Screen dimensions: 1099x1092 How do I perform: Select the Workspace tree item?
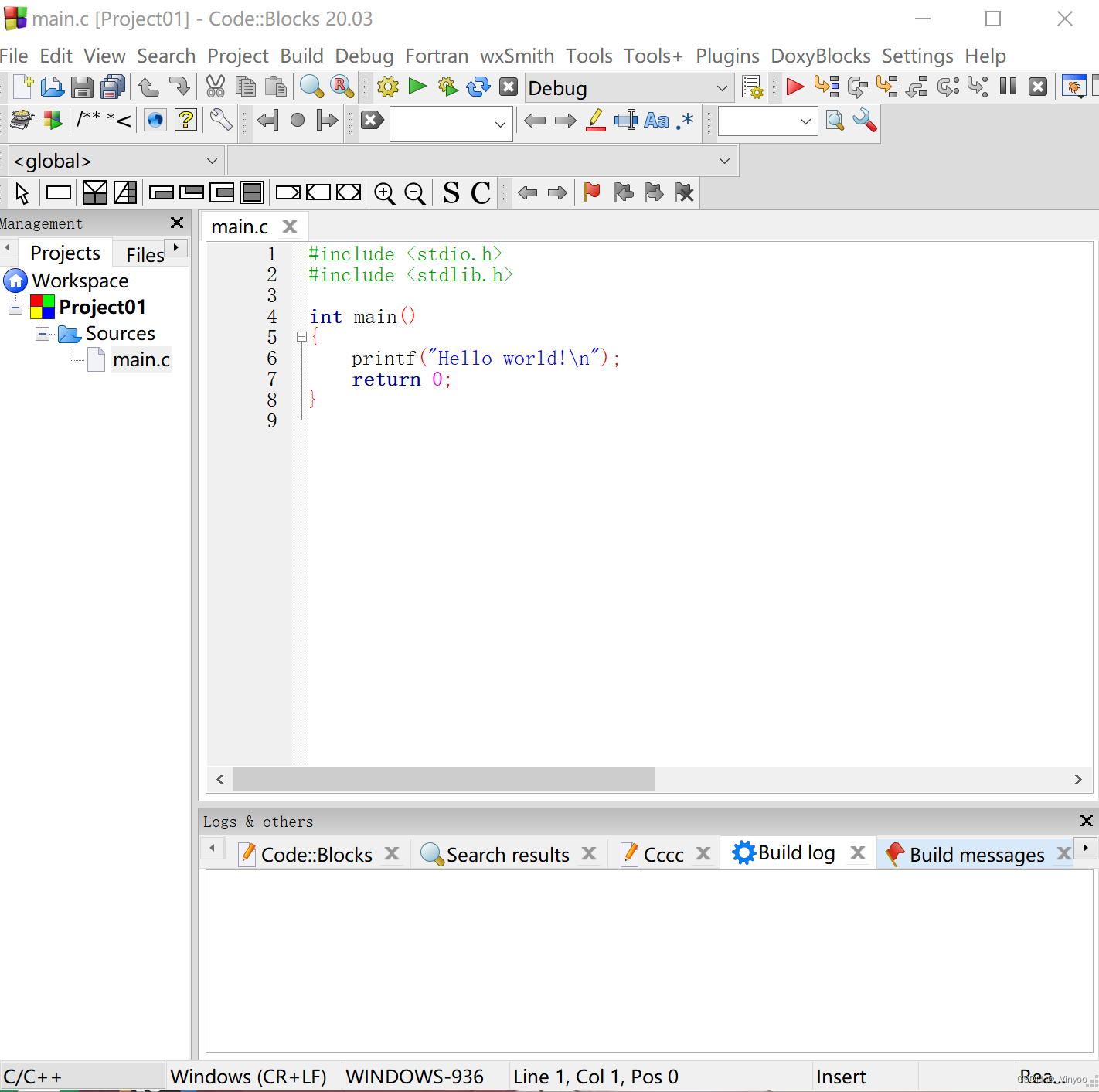[80, 281]
